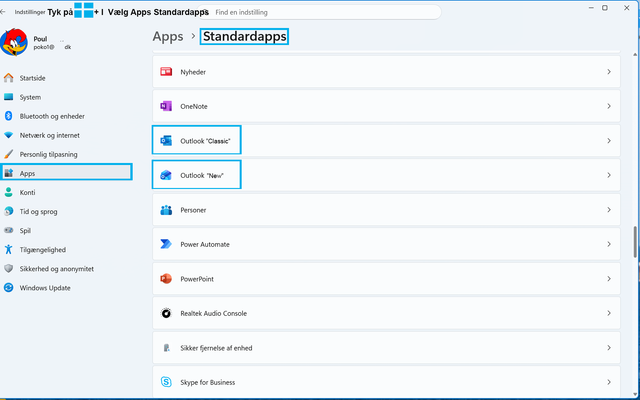Open Windows Update settings
The height and width of the screenshot is (400, 640).
66,288
